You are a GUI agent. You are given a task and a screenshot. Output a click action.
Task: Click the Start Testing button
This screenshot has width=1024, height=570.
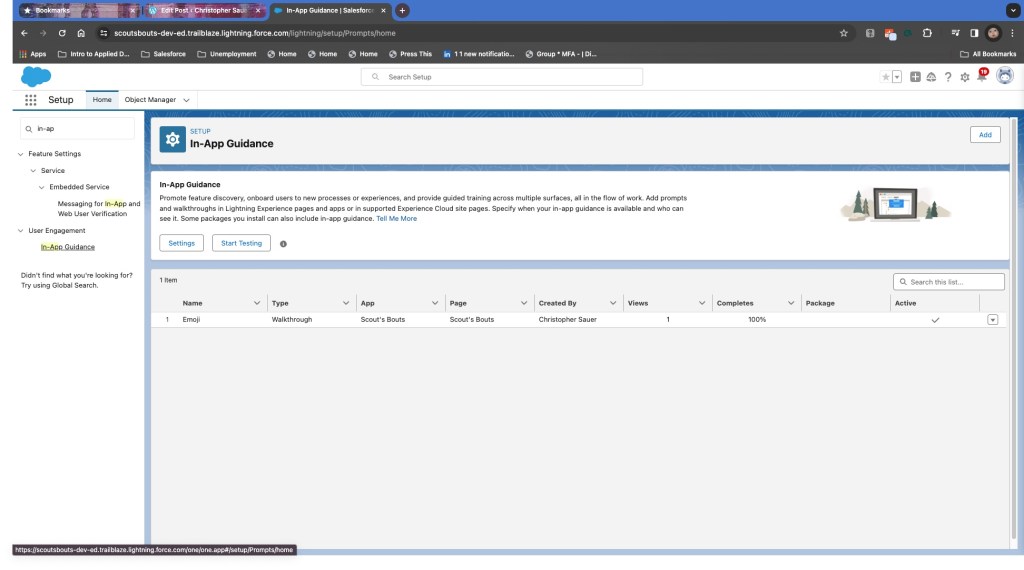pyautogui.click(x=241, y=243)
